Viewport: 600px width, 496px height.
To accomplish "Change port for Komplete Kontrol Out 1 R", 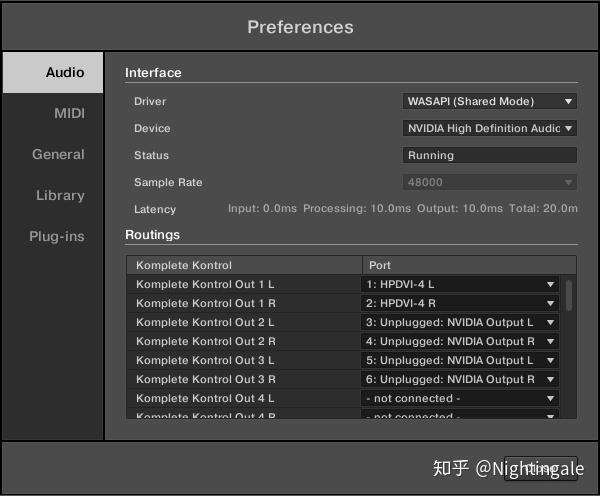I will coord(459,303).
